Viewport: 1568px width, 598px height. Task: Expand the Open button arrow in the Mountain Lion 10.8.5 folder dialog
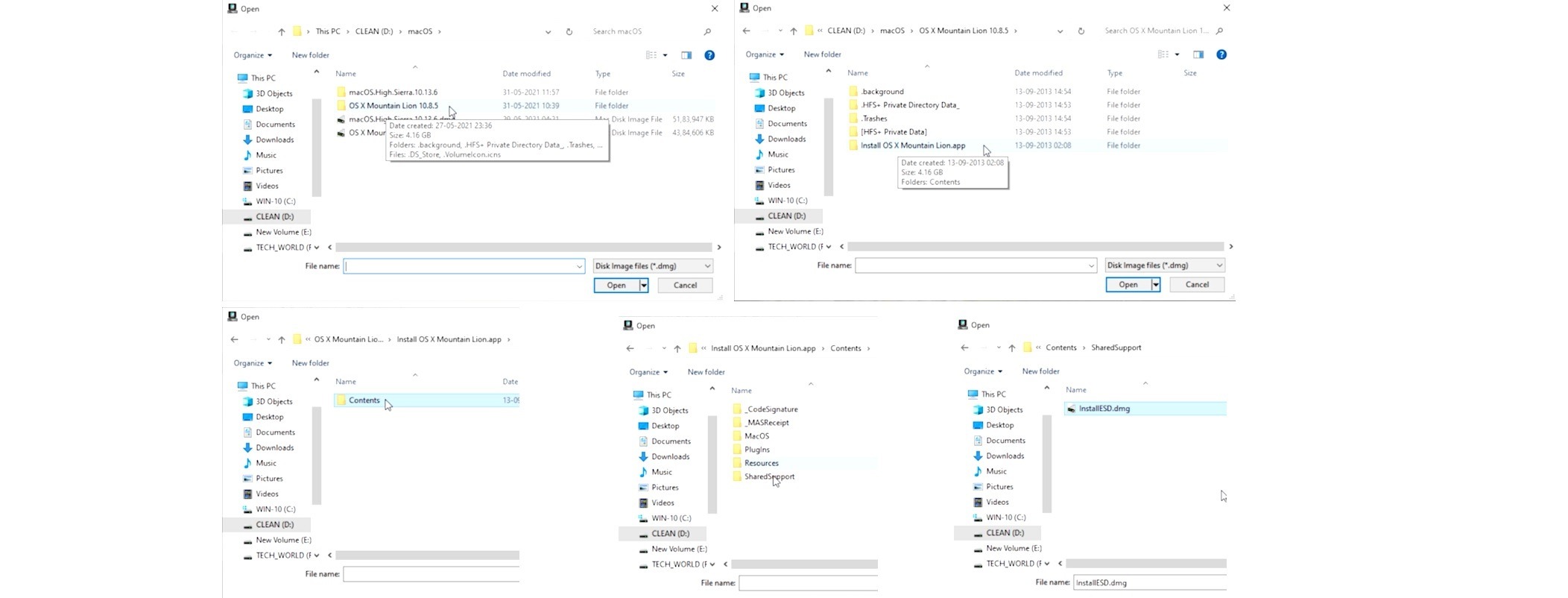(1156, 285)
